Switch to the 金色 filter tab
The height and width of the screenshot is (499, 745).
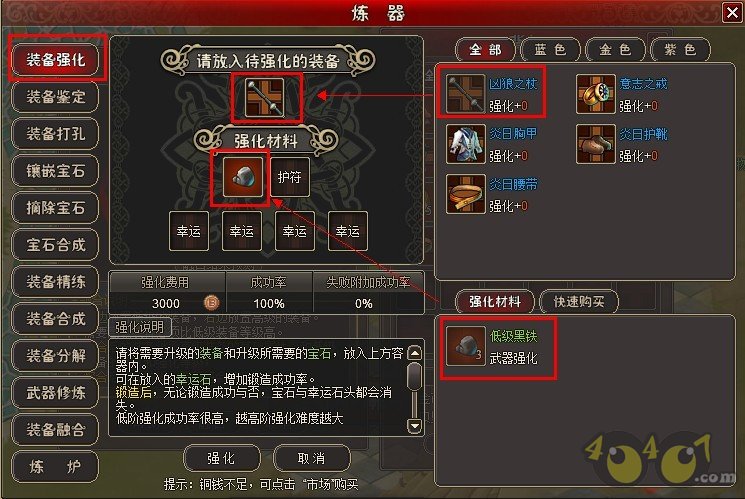615,49
